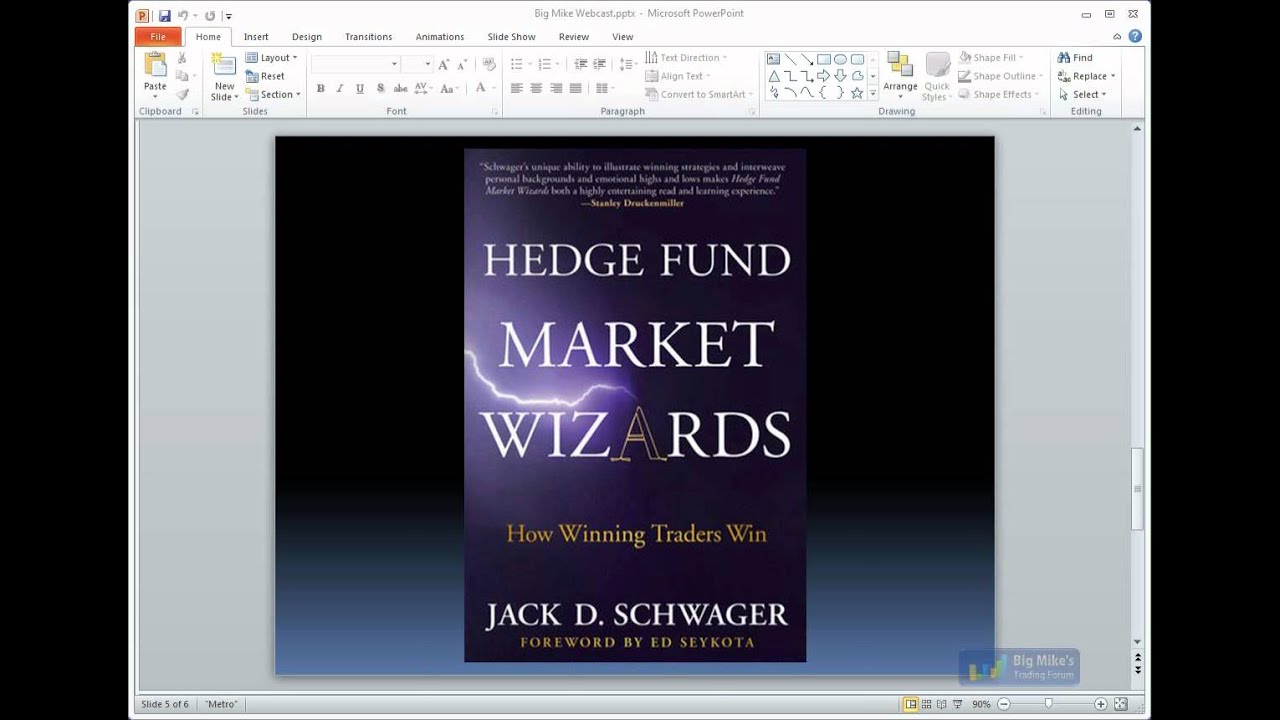Click the Save icon in quick access toolbar

[164, 15]
